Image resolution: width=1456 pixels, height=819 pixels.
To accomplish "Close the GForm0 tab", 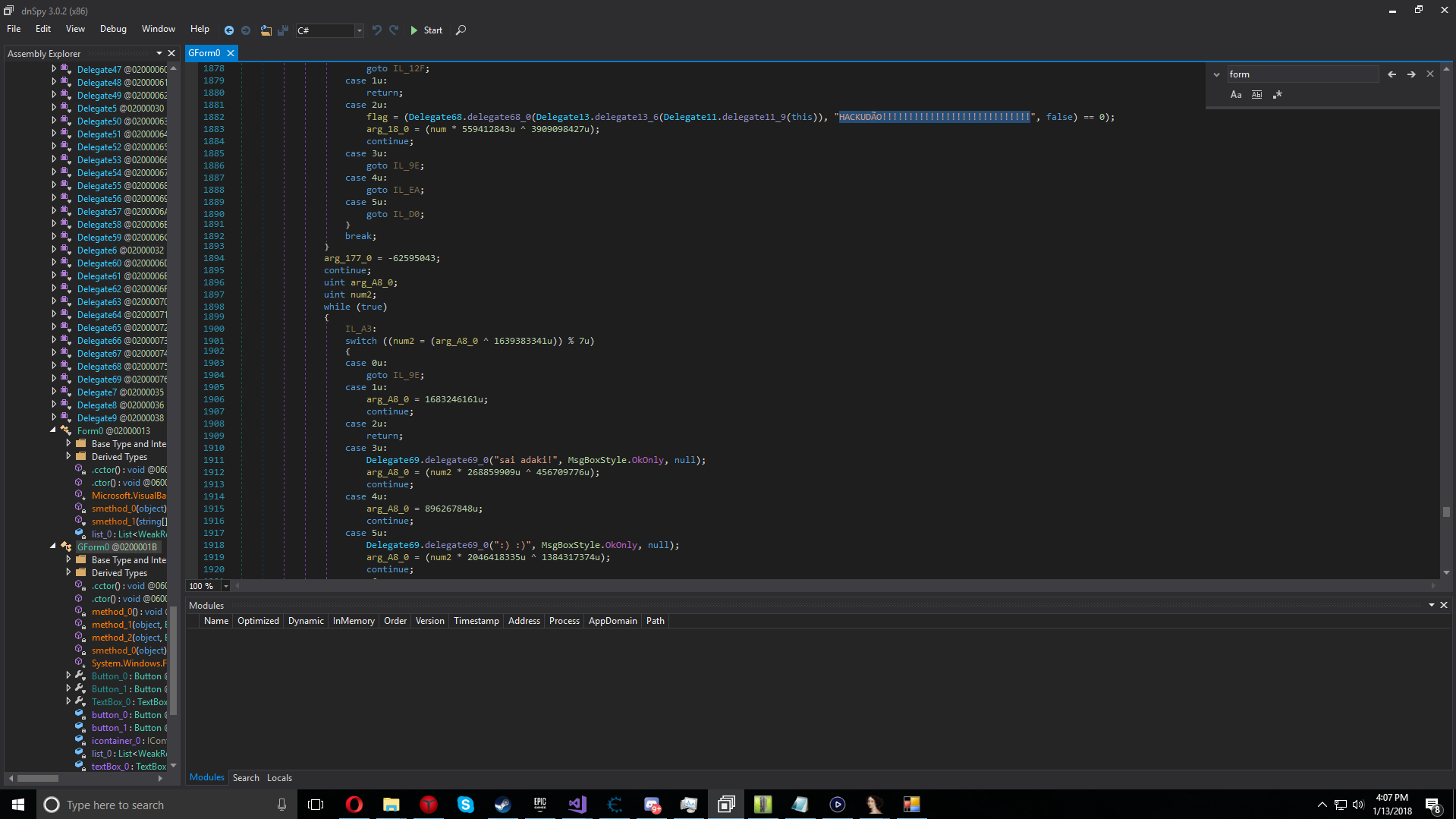I will (x=231, y=53).
